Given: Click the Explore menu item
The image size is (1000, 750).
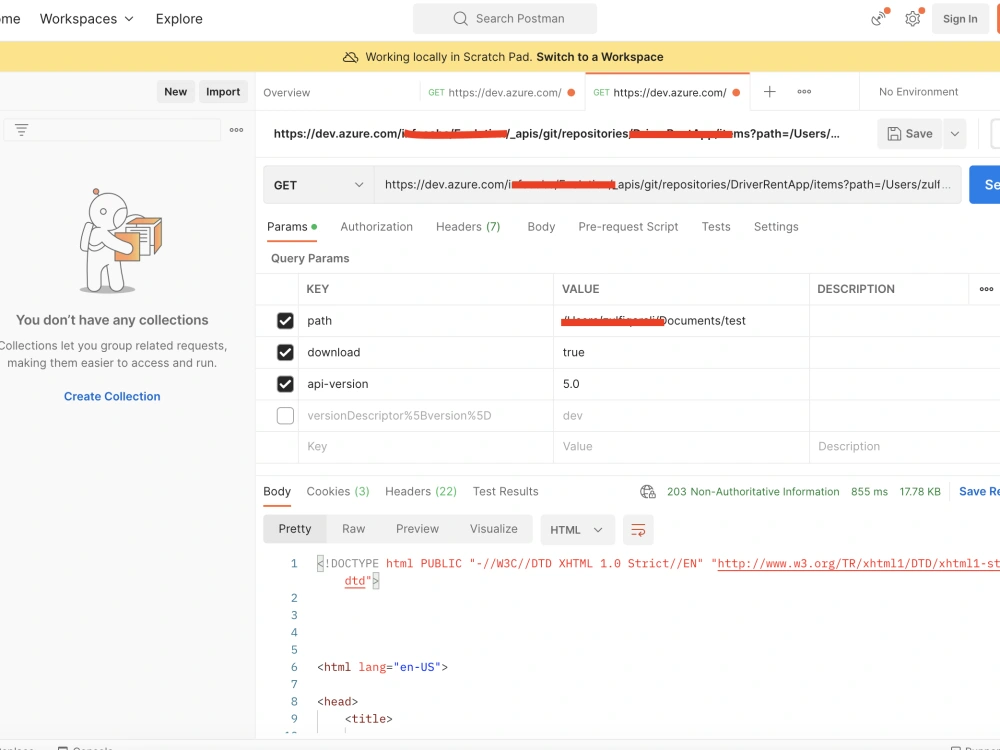Looking at the screenshot, I should (x=179, y=19).
